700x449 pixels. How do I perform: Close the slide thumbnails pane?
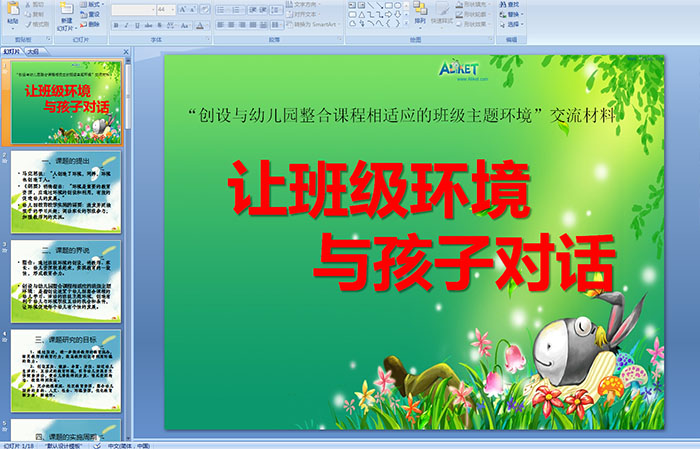tap(126, 52)
